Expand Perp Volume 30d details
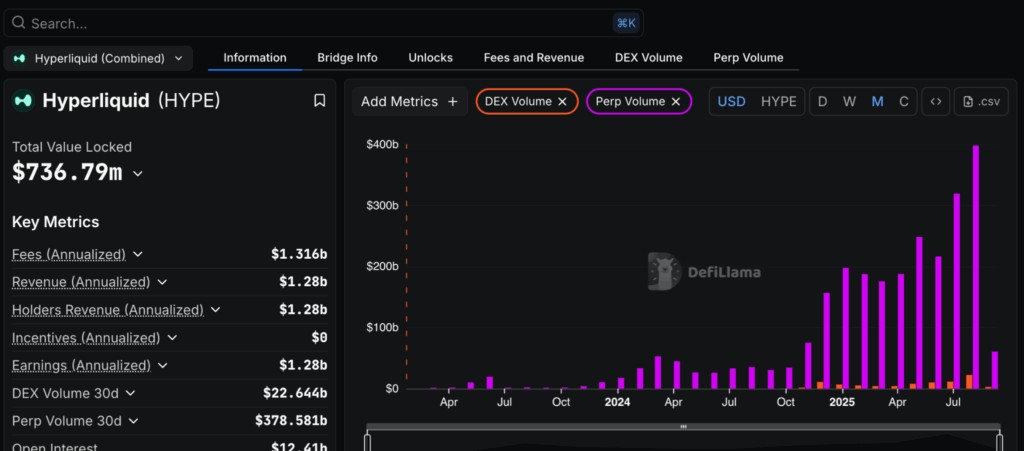The height and width of the screenshot is (451, 1024). [134, 421]
